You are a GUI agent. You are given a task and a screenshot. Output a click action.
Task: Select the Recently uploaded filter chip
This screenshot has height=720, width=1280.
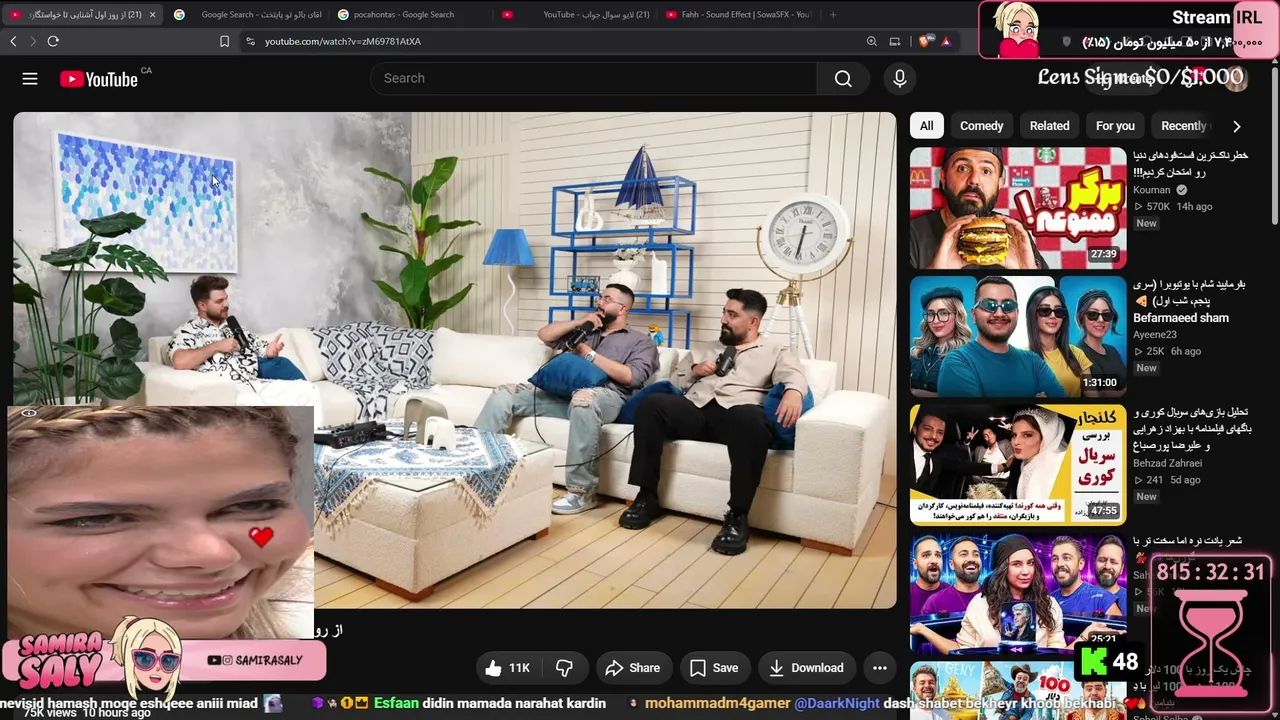1184,126
